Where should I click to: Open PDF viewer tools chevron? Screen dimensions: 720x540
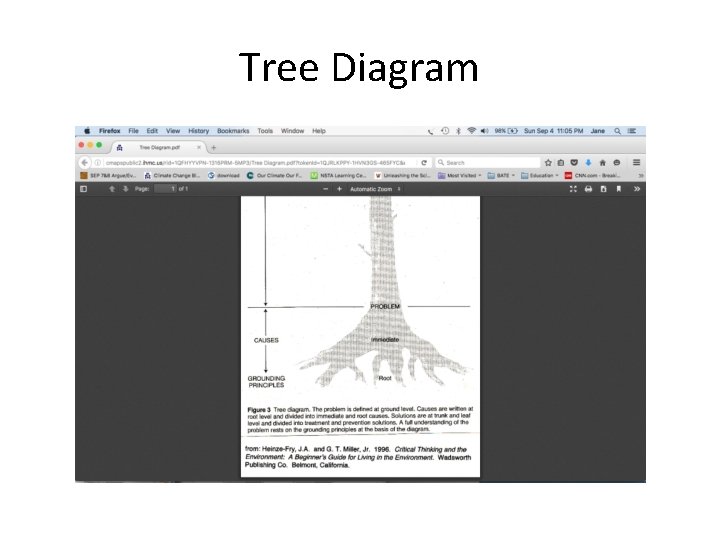[637, 189]
